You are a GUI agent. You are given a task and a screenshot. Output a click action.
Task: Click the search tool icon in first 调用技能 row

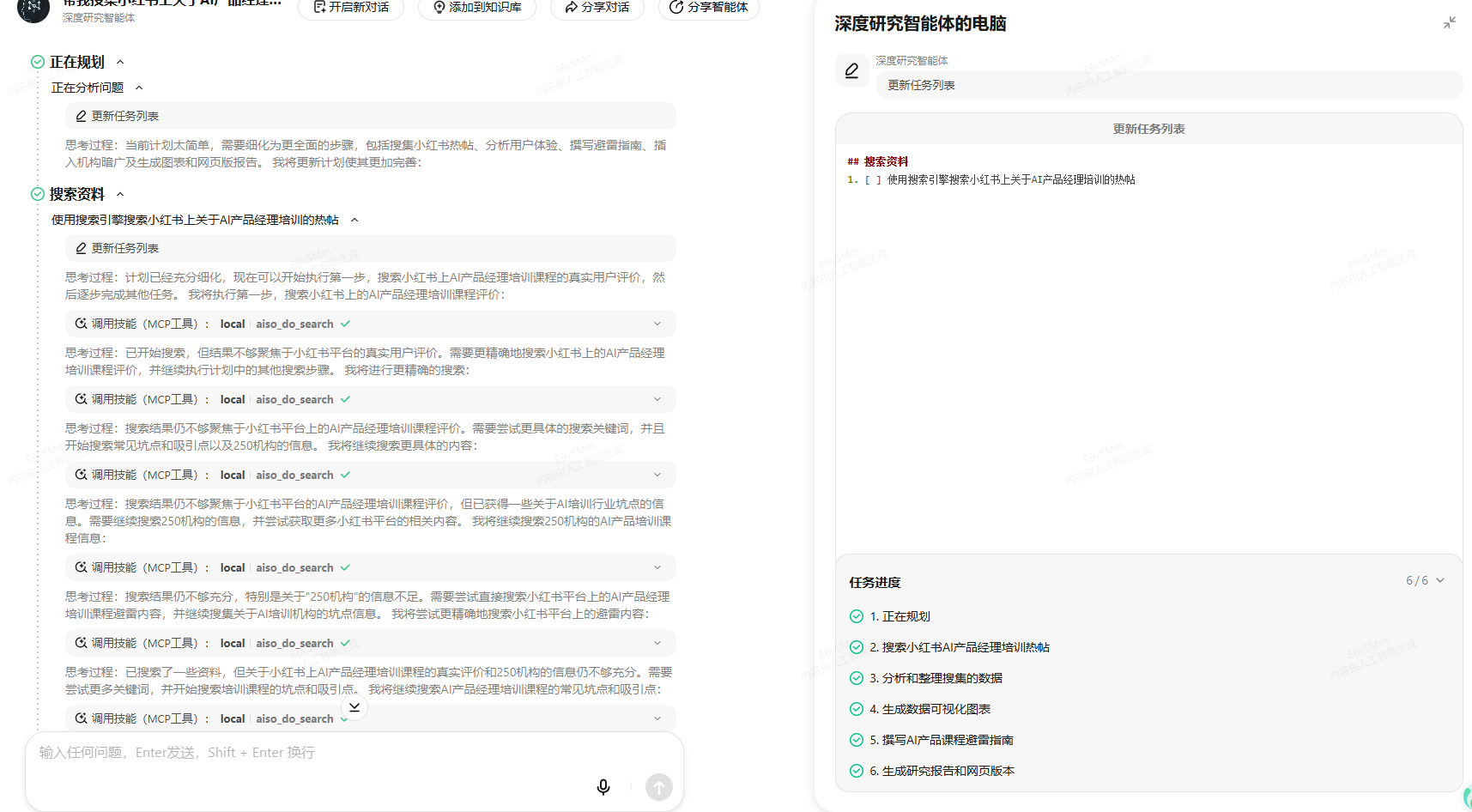click(x=81, y=324)
